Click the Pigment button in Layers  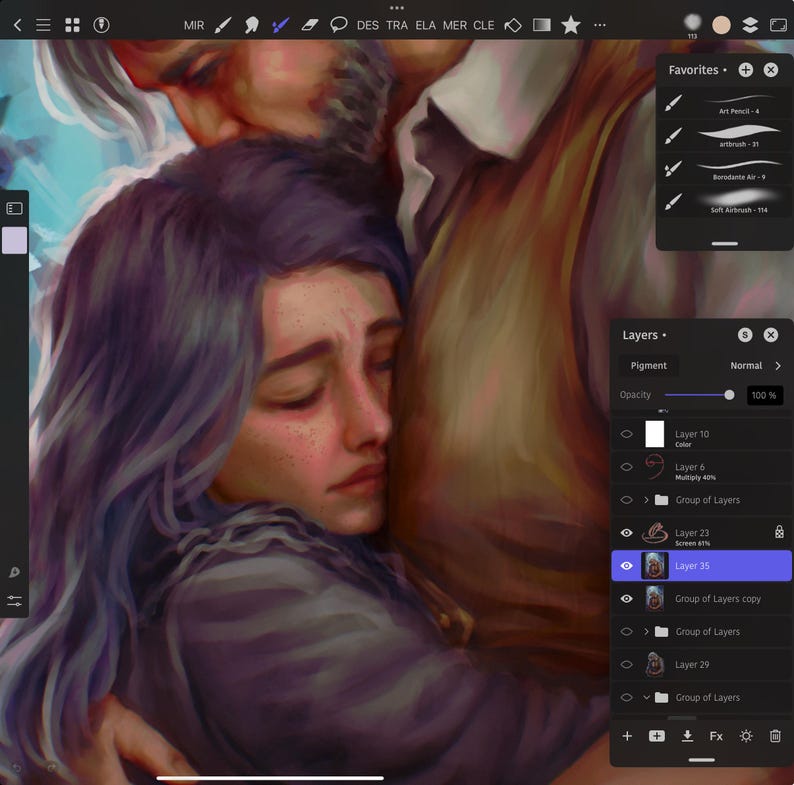649,366
